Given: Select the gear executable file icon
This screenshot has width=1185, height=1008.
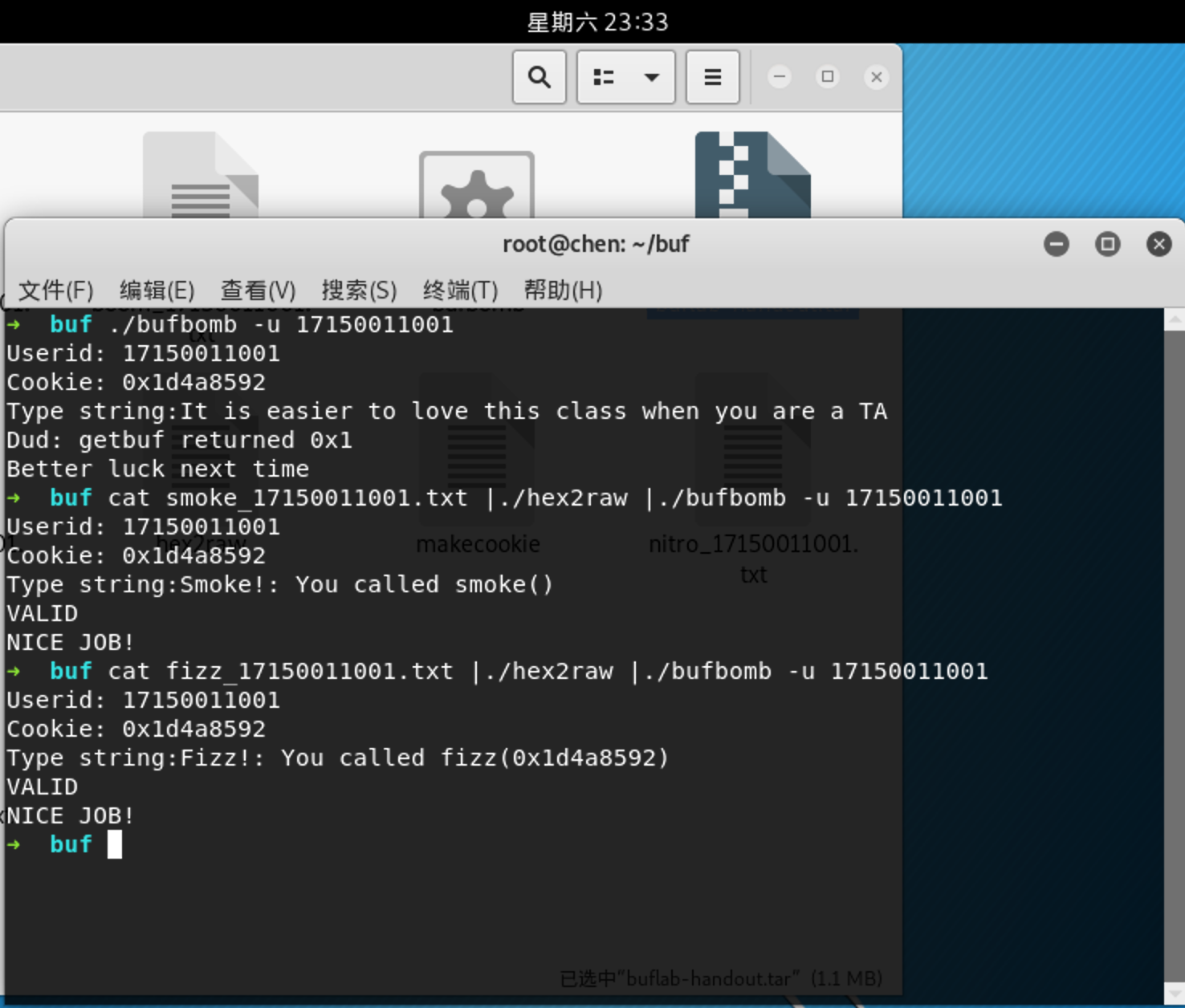Looking at the screenshot, I should click(477, 185).
